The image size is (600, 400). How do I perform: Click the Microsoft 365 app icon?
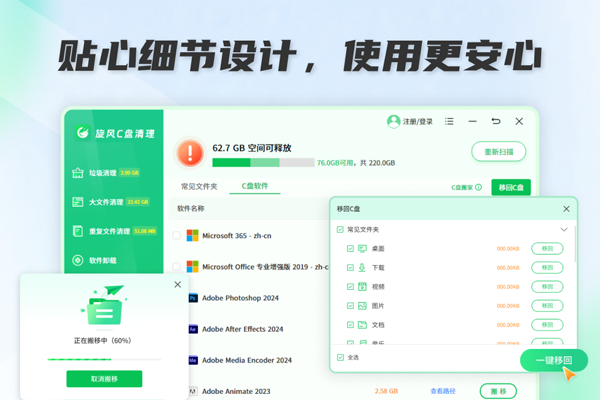click(192, 235)
